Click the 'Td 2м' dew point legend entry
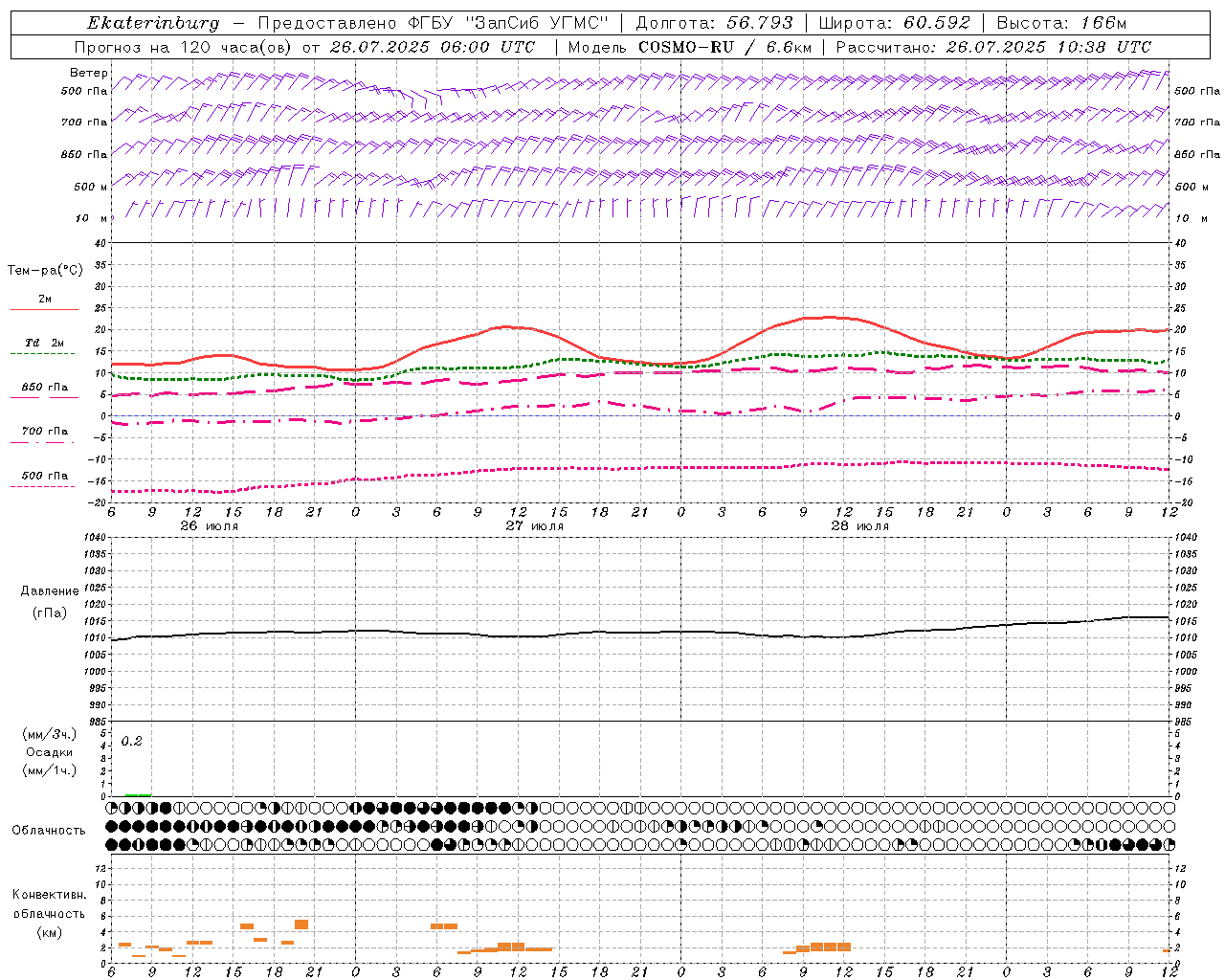1225x980 pixels. point(44,343)
